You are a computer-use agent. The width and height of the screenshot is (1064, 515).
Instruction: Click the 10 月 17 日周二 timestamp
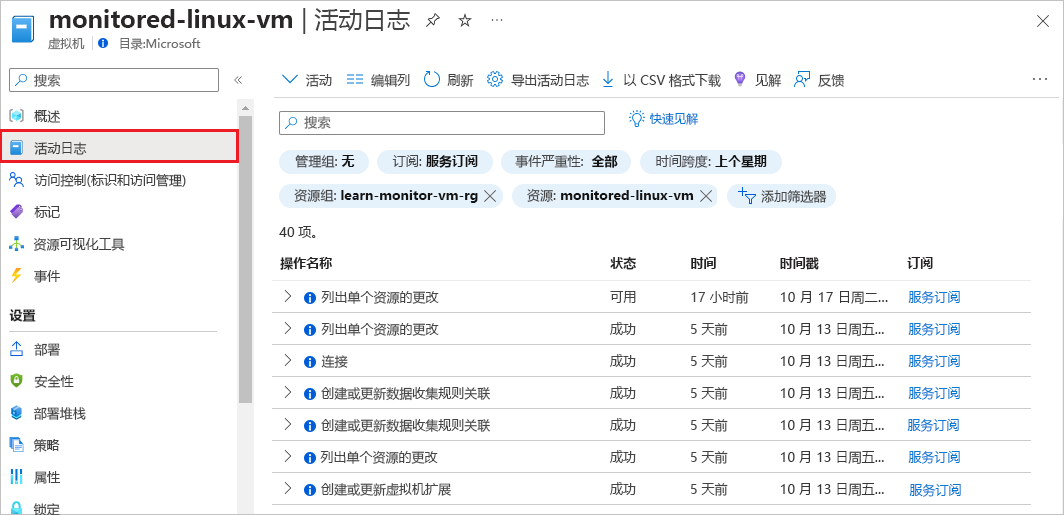click(834, 297)
